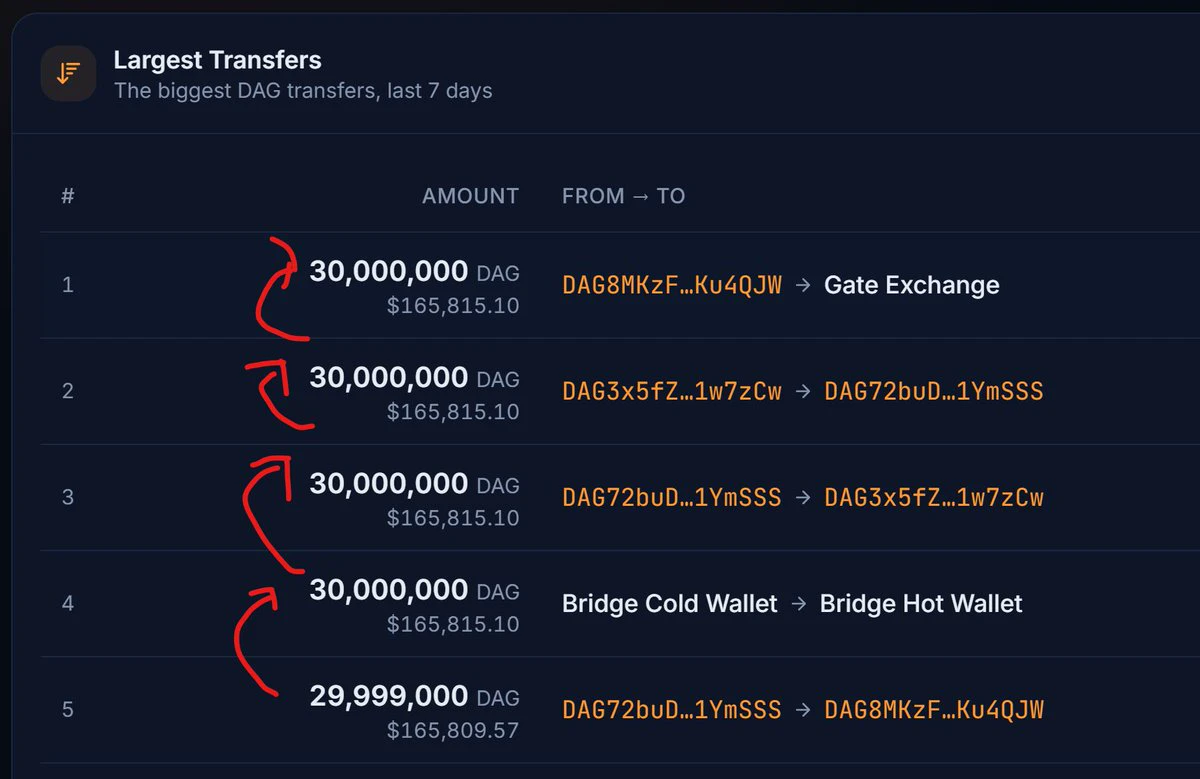Open recipient DAG72buD…1YmSSS in row 2
Viewport: 1200px width, 779px height.
[934, 391]
